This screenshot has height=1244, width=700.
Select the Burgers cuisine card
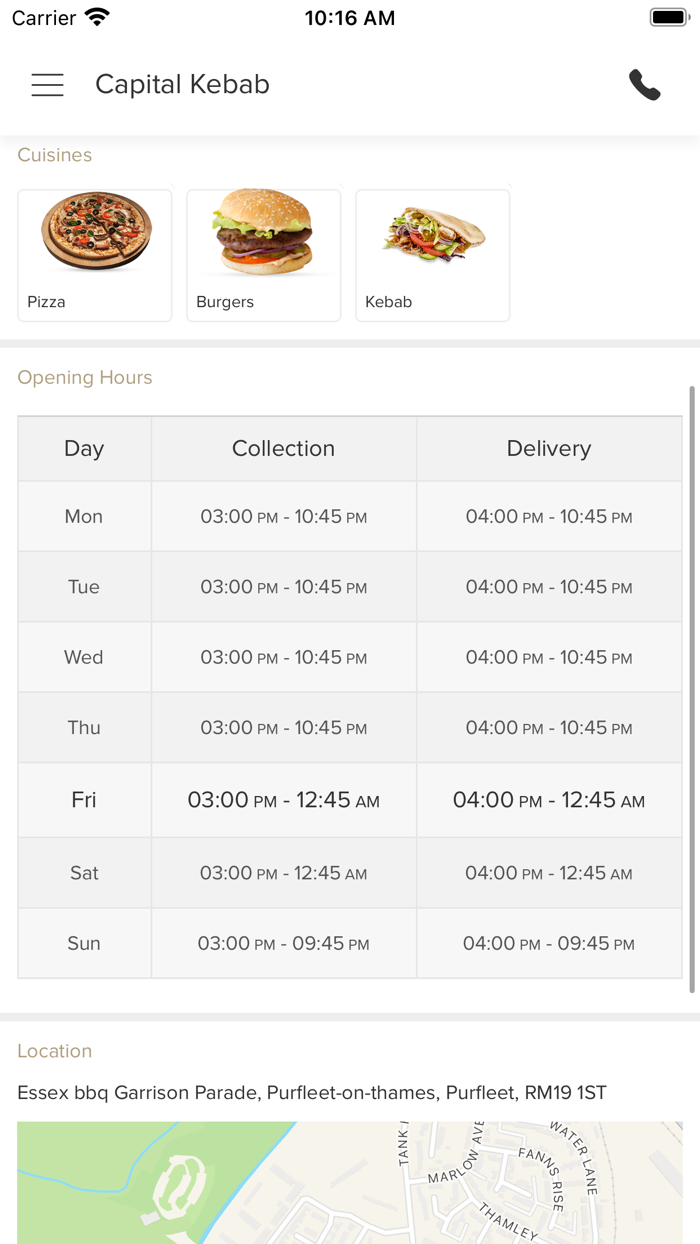pyautogui.click(x=264, y=256)
